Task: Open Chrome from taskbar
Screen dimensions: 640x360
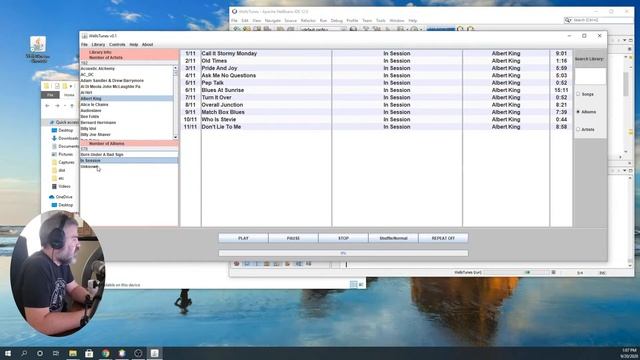Action: click(x=105, y=353)
